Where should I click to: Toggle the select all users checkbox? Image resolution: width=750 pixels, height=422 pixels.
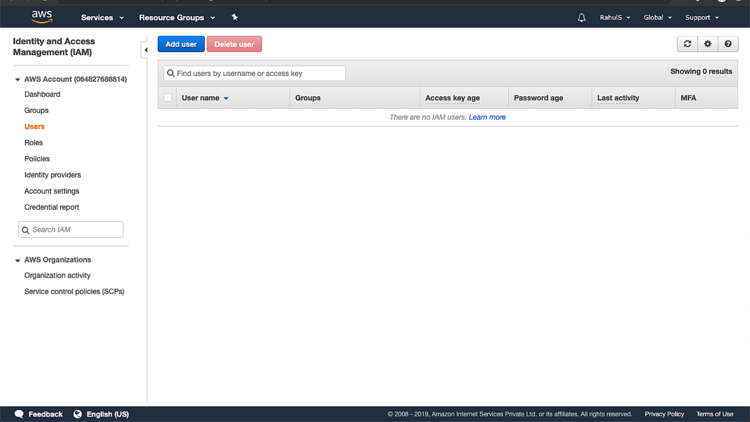(168, 98)
